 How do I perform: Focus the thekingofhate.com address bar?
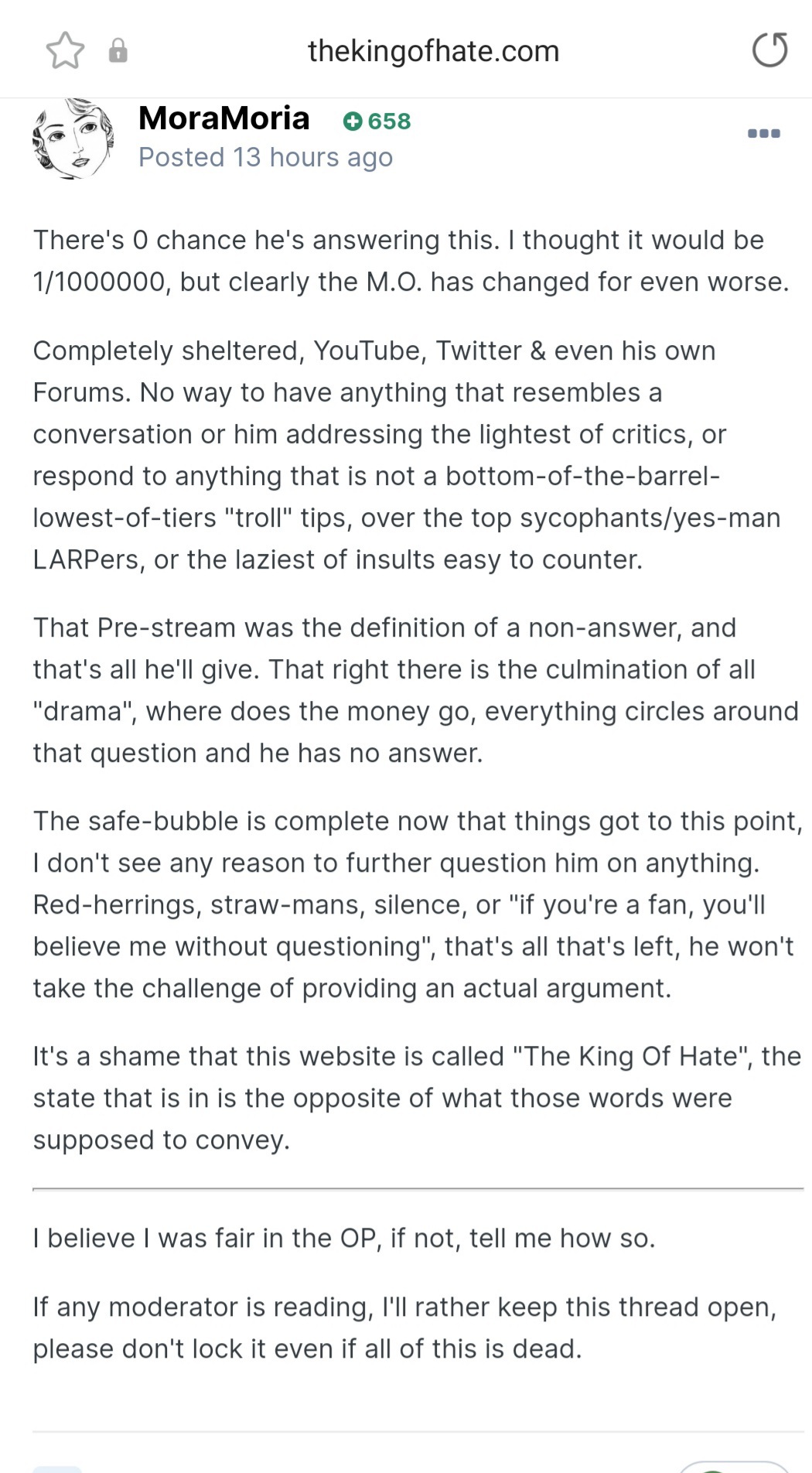tap(433, 51)
